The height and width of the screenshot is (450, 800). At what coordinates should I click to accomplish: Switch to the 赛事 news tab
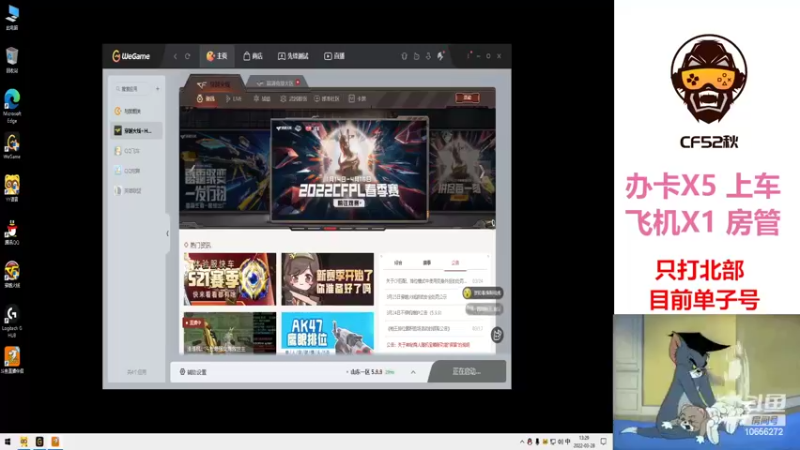pos(427,263)
